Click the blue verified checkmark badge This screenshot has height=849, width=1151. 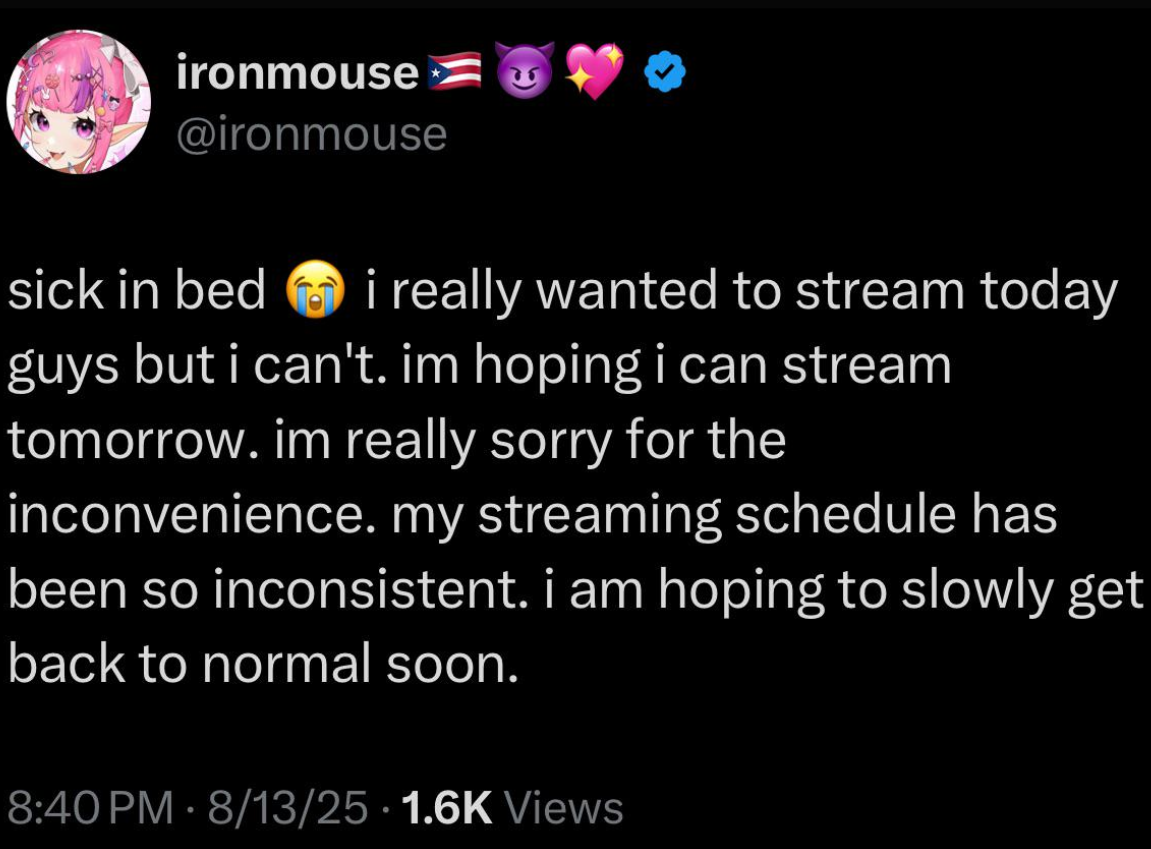(664, 74)
